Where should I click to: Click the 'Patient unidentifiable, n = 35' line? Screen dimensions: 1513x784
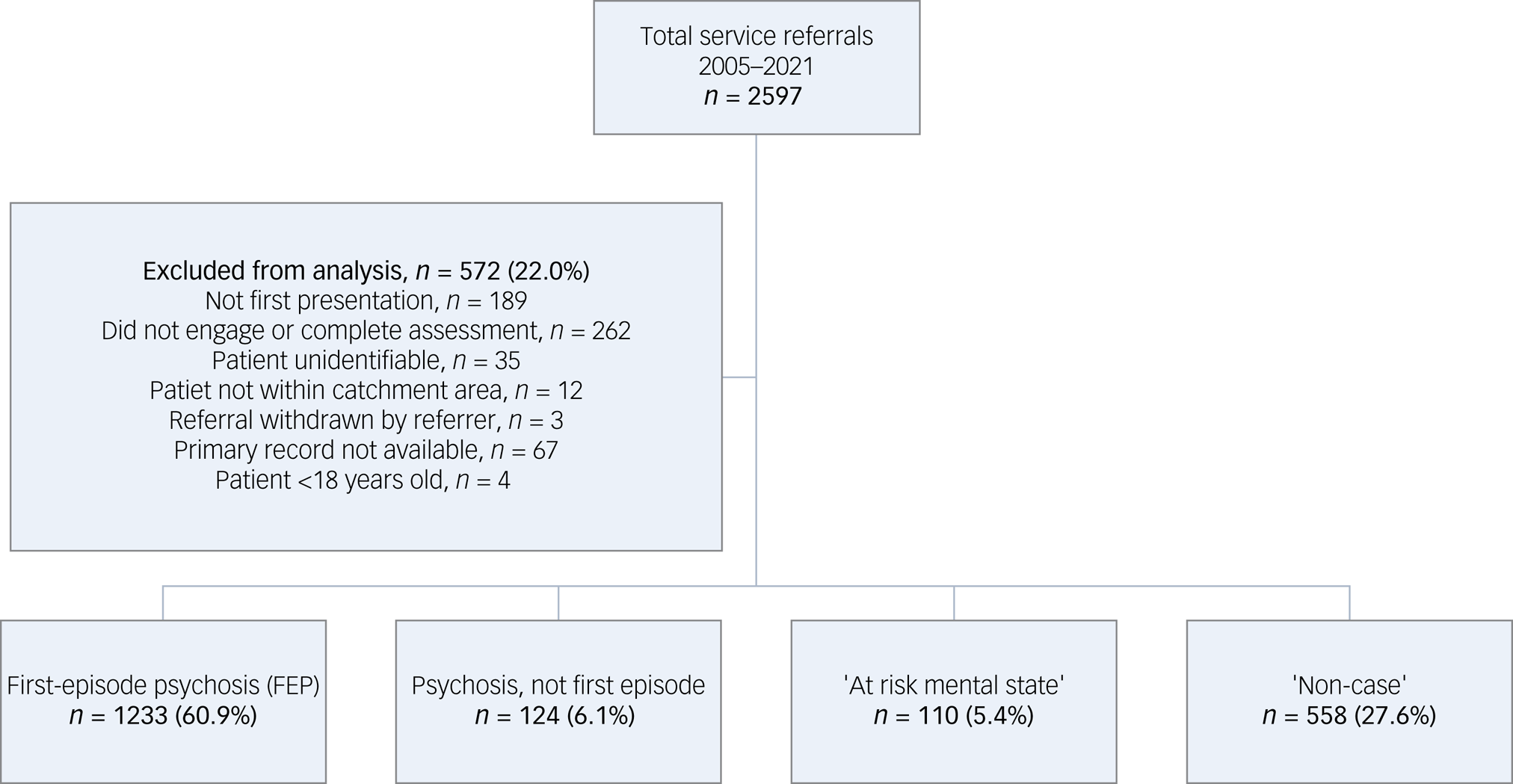coord(366,360)
